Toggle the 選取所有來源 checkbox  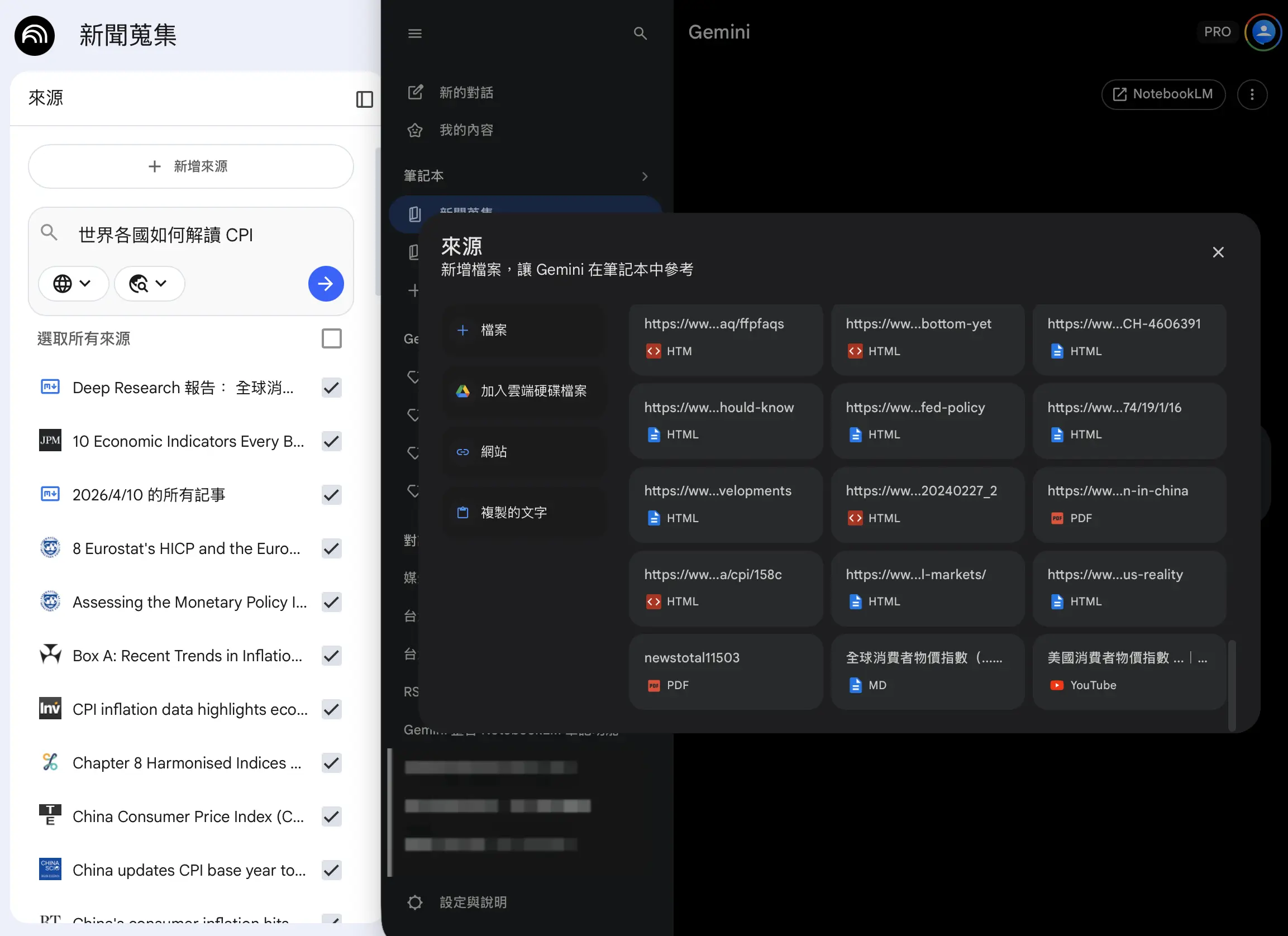(x=332, y=338)
